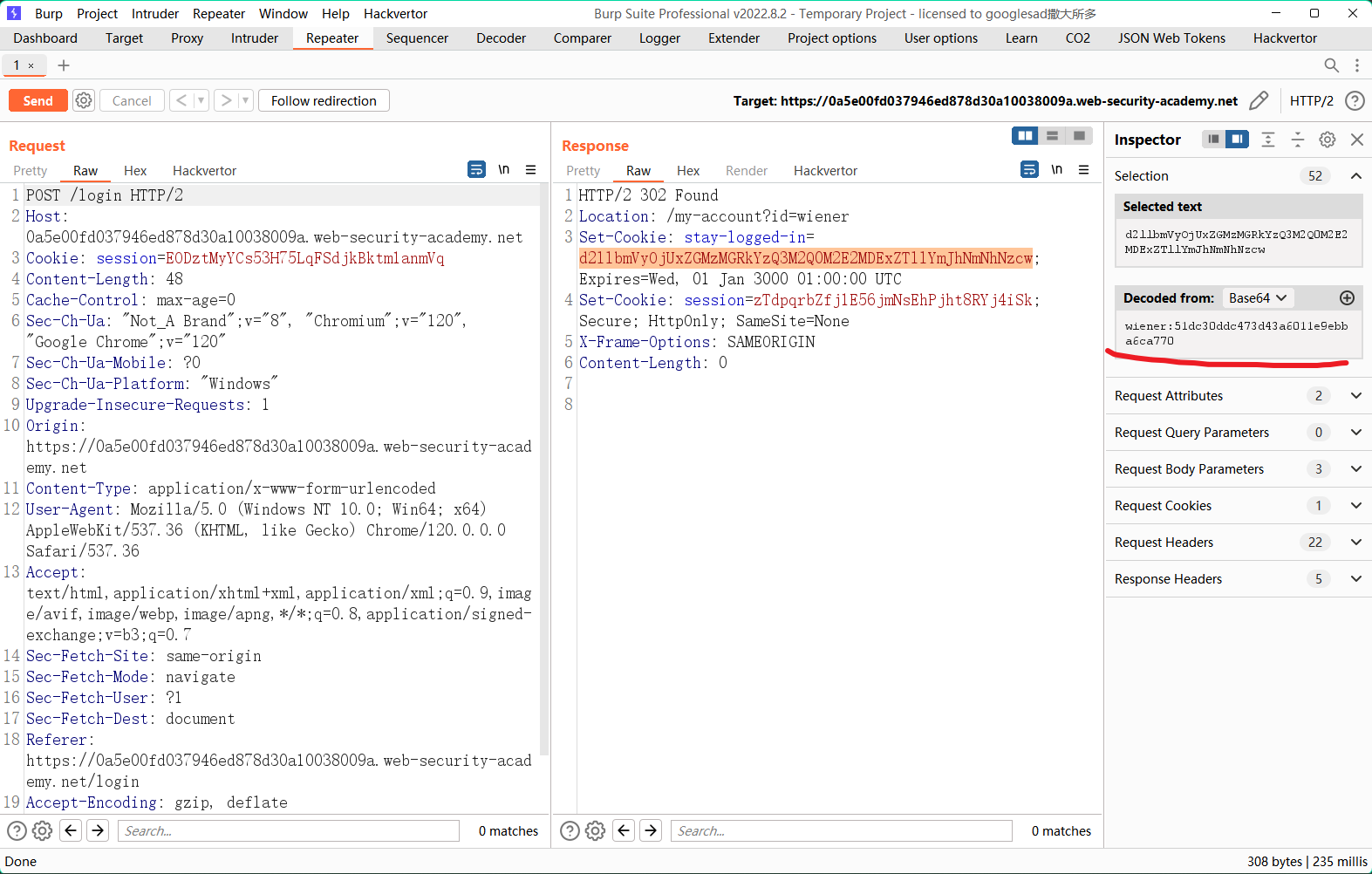Open the response pane hamburger menu

point(1083,169)
